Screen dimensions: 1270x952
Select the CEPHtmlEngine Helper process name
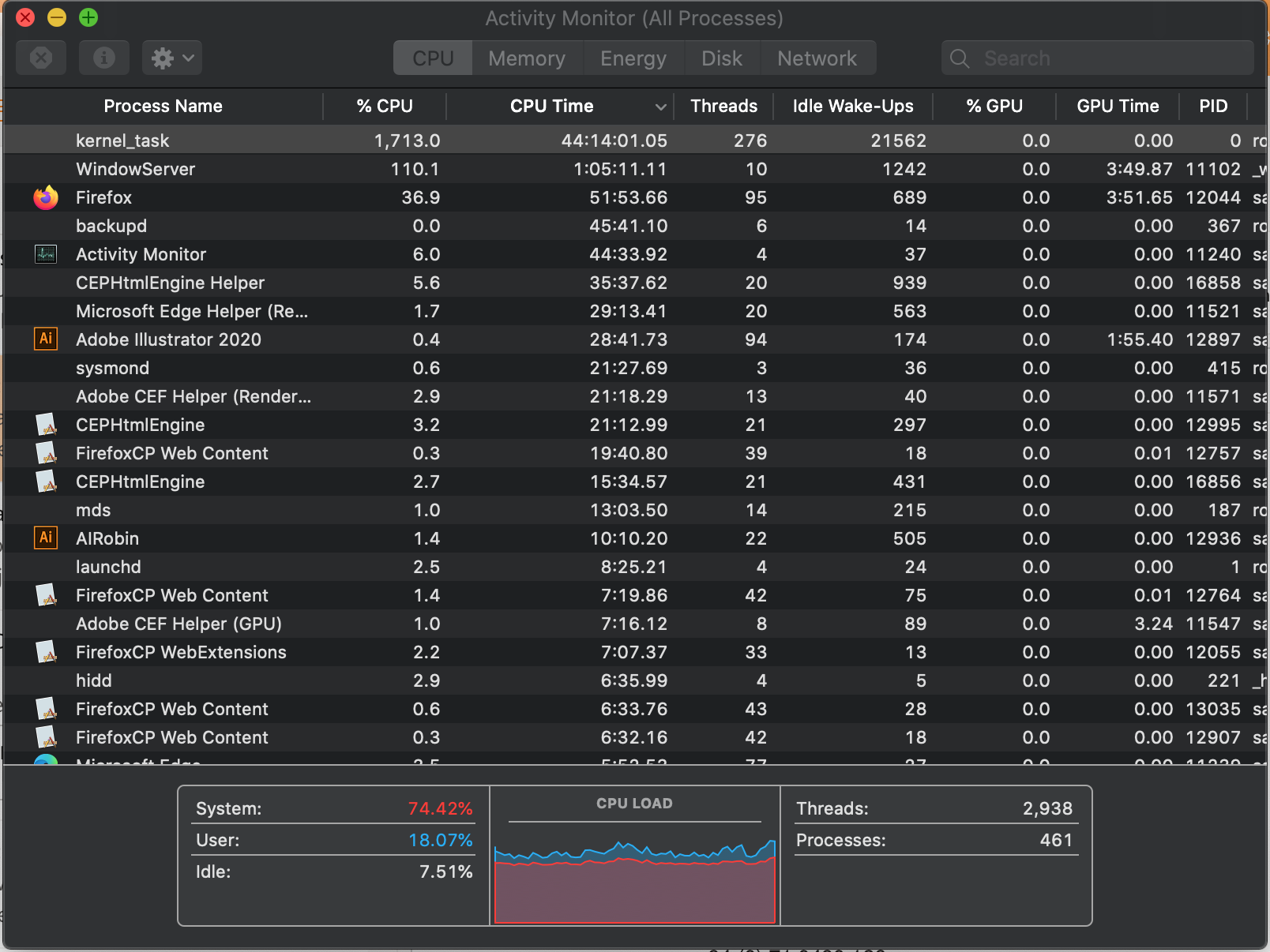click(170, 283)
